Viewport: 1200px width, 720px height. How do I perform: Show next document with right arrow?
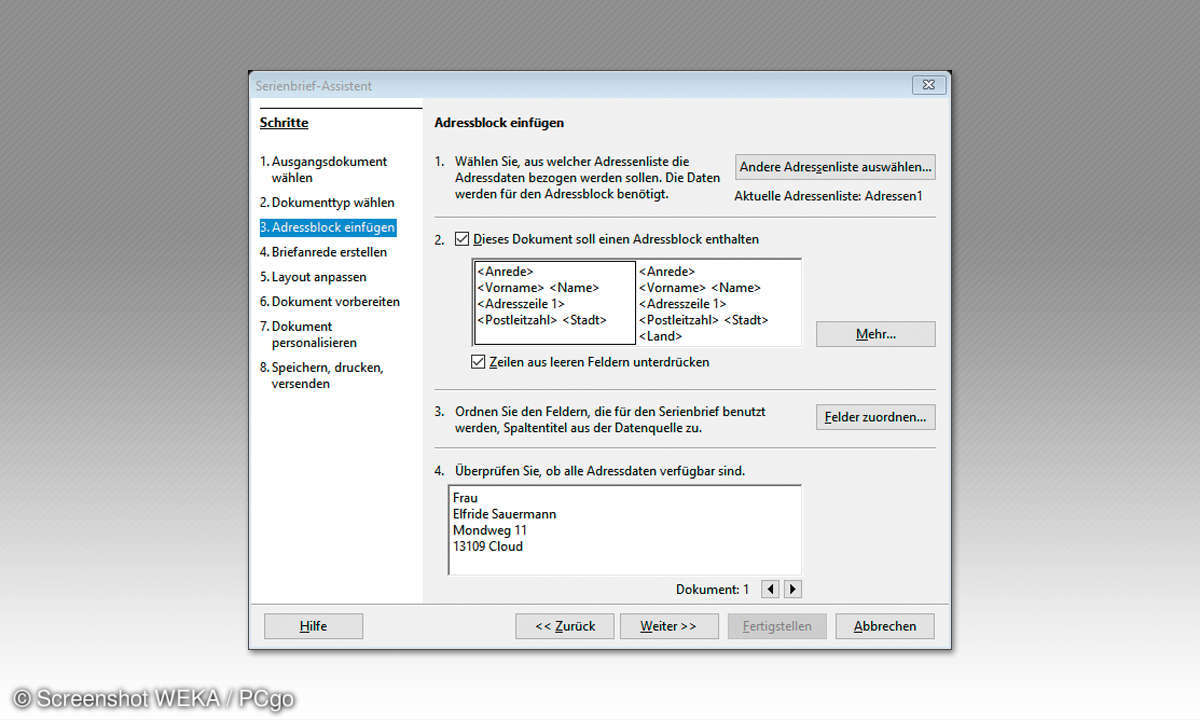(x=792, y=590)
